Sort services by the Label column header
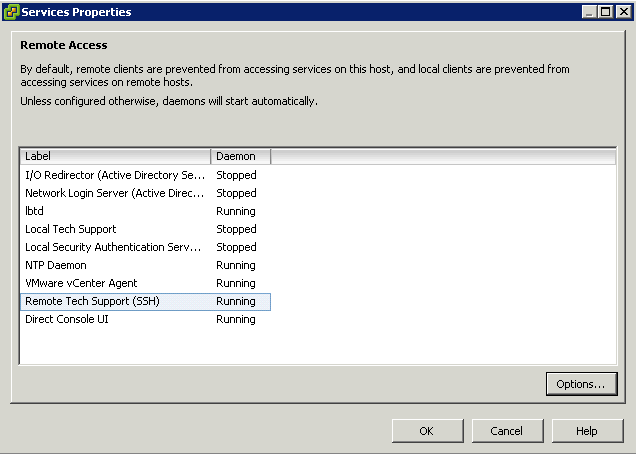 [115, 156]
